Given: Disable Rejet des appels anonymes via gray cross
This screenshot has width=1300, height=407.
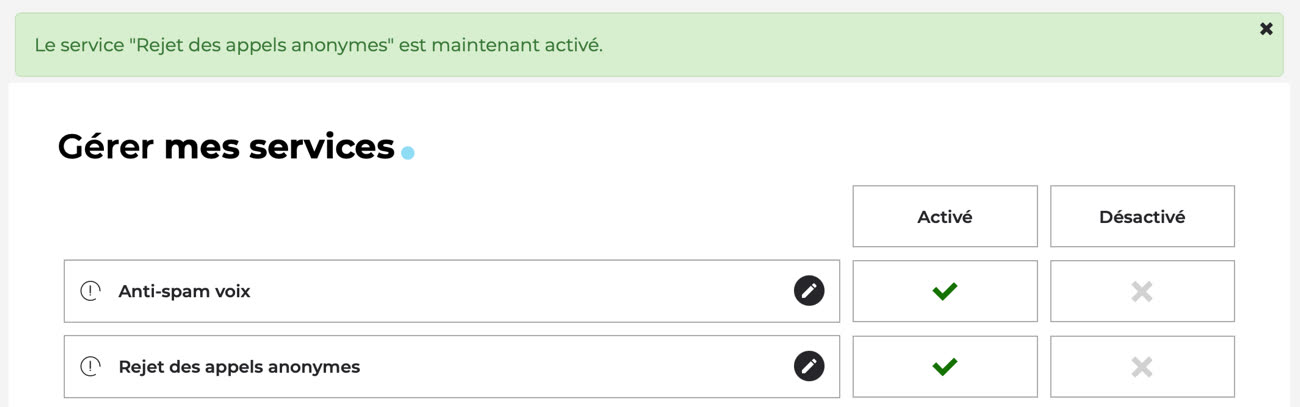Looking at the screenshot, I should click(x=1141, y=367).
